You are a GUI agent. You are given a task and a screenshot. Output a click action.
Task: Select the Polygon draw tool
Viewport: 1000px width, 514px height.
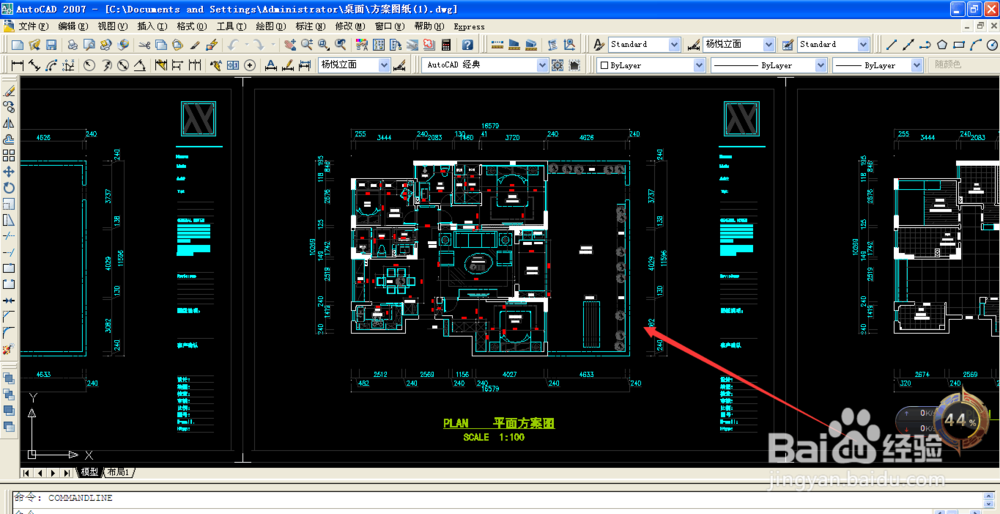point(942,45)
